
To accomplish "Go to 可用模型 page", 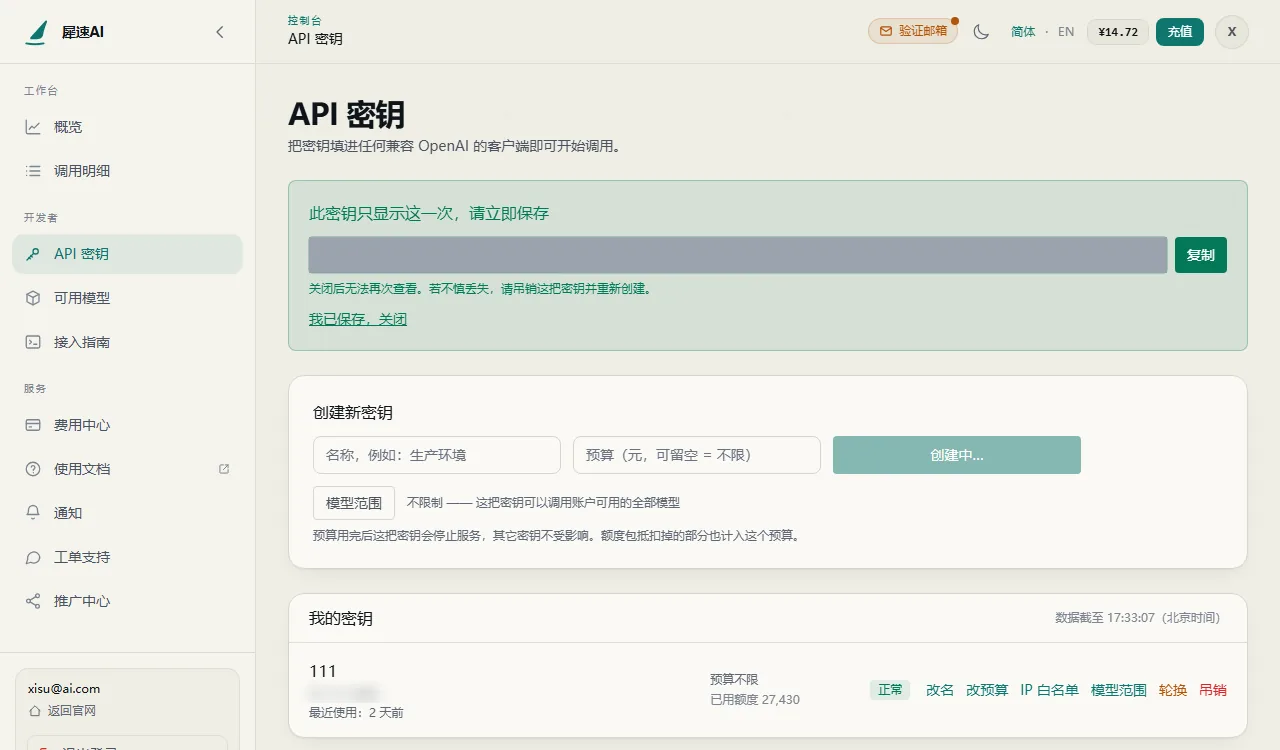I will pyautogui.click(x=127, y=298).
